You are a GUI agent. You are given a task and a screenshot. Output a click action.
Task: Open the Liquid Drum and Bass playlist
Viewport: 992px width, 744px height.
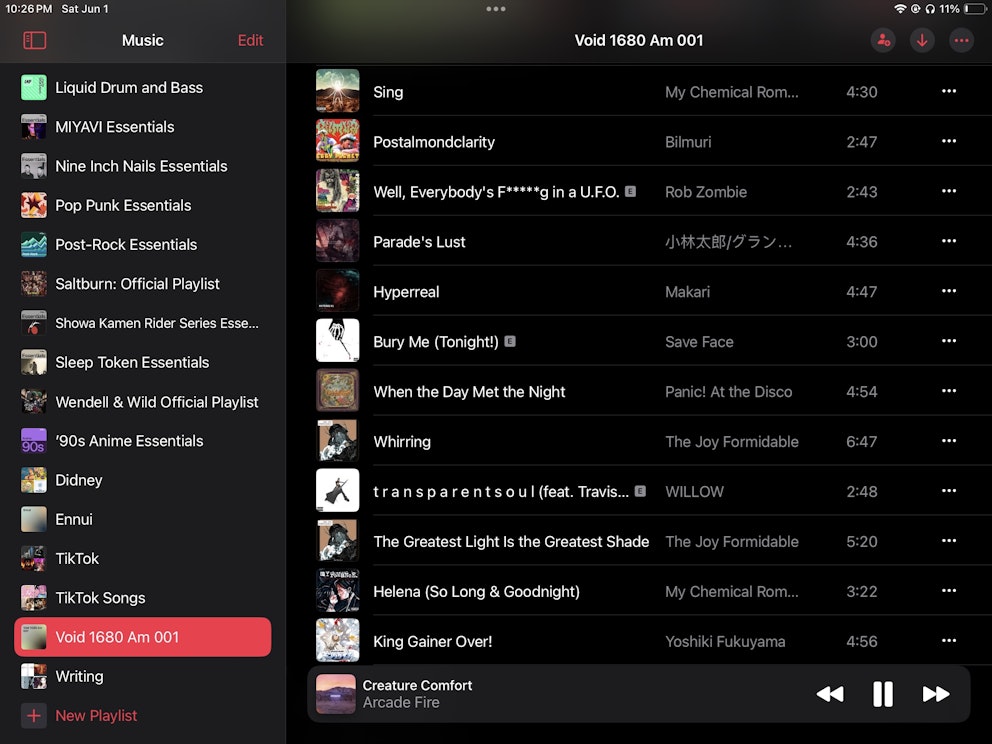(143, 87)
